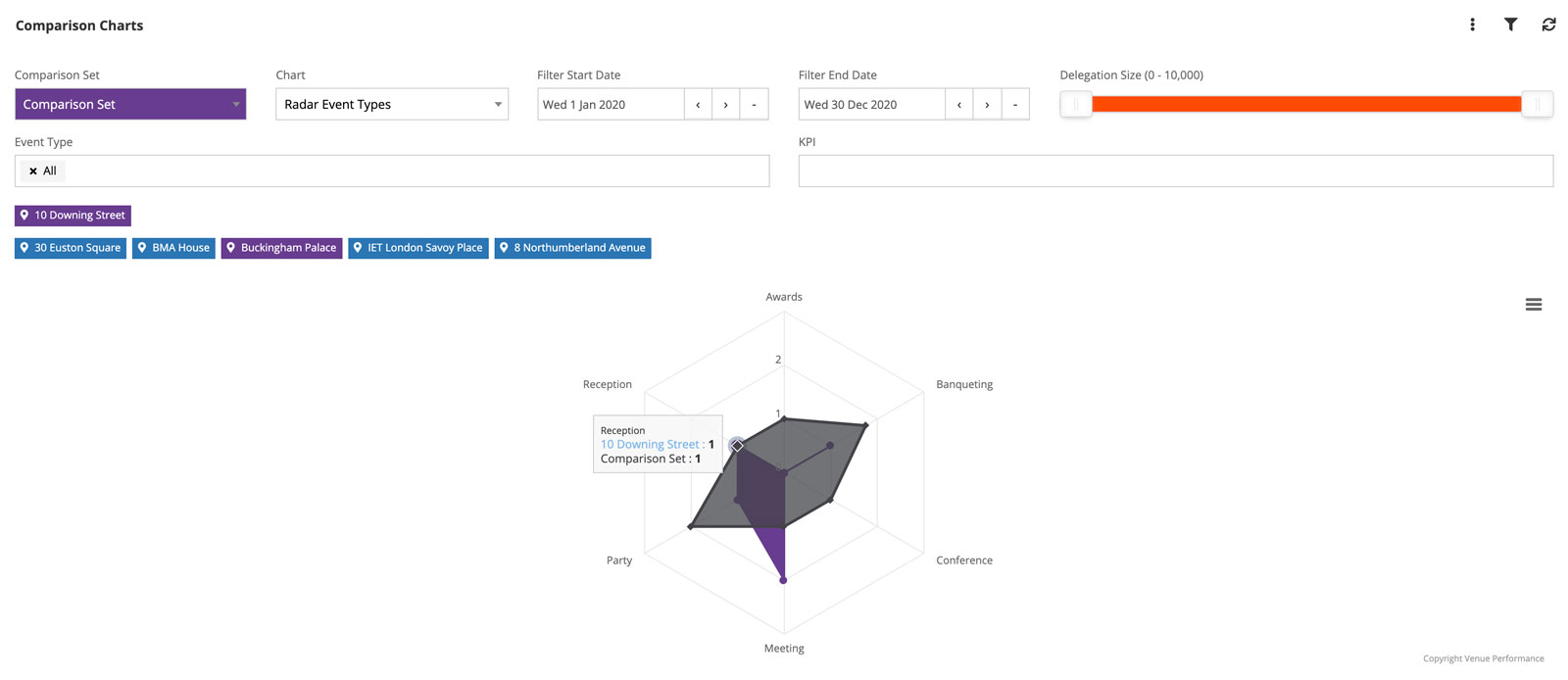
Task: Click the KPI selection field
Action: pyautogui.click(x=1175, y=171)
